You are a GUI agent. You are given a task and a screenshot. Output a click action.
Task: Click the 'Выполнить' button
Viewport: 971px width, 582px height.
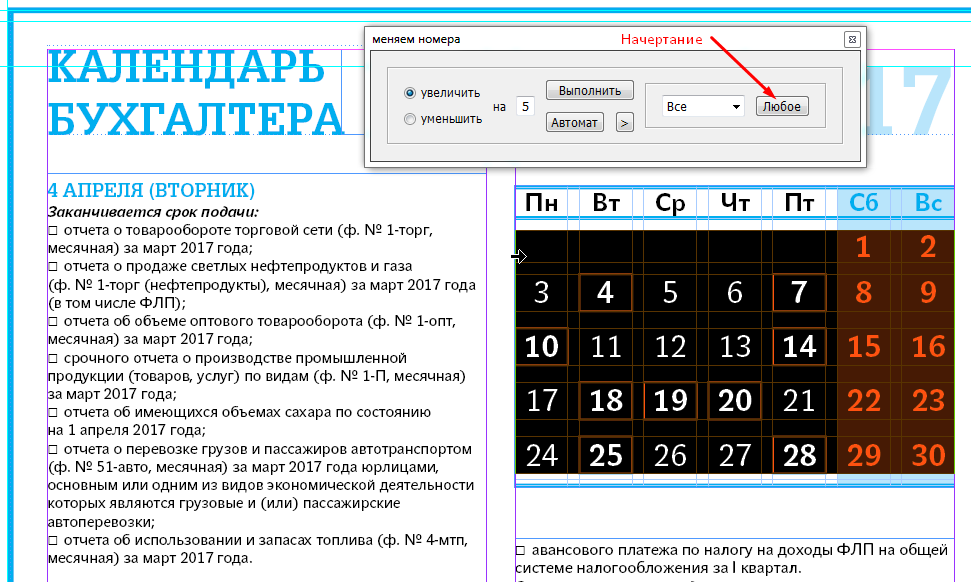click(x=590, y=90)
